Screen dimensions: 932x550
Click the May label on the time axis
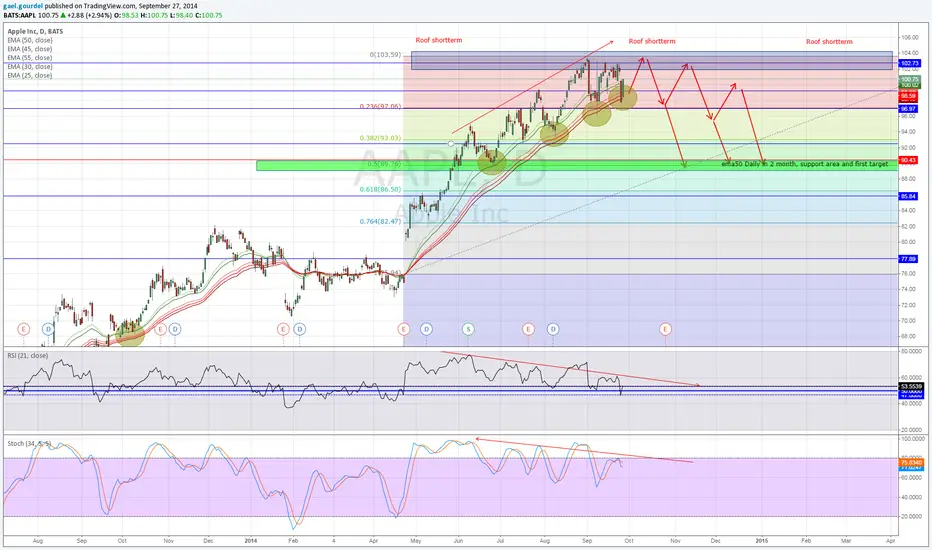tap(415, 540)
